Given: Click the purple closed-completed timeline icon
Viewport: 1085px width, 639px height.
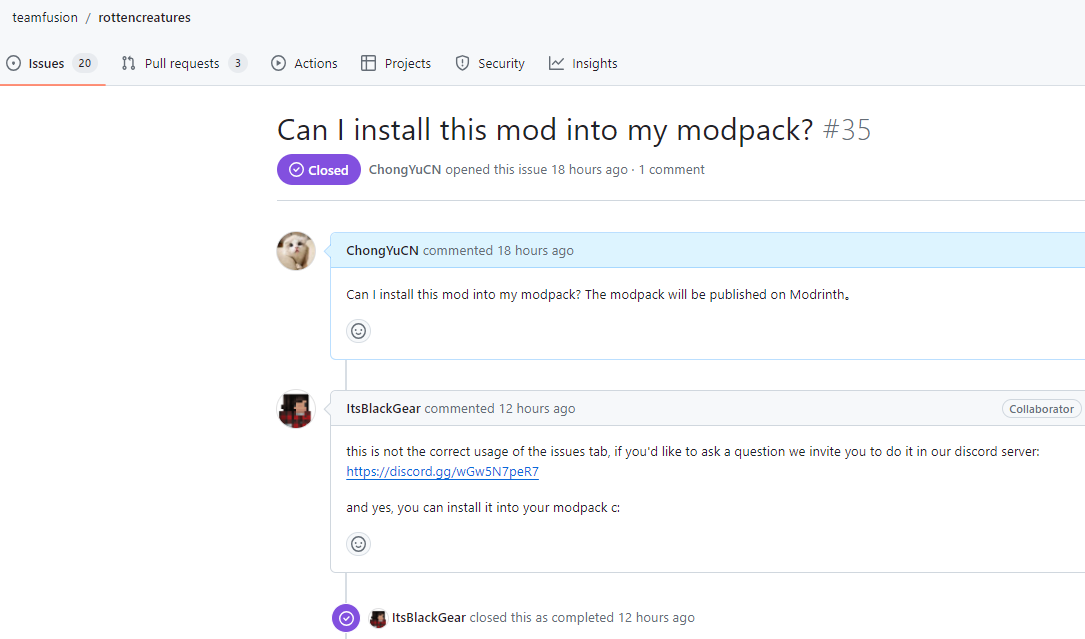Looking at the screenshot, I should 346,618.
